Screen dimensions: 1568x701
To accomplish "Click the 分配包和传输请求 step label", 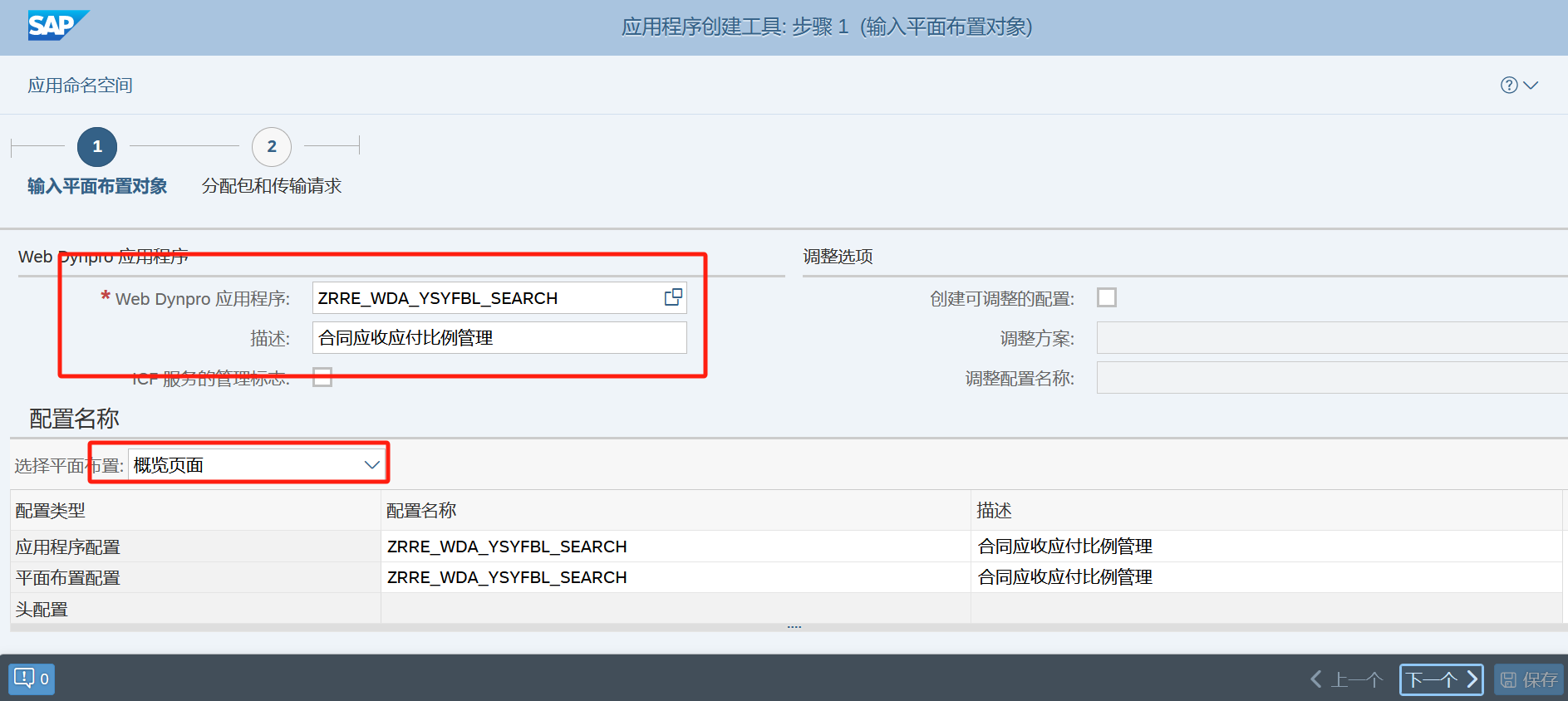I will pos(272,186).
